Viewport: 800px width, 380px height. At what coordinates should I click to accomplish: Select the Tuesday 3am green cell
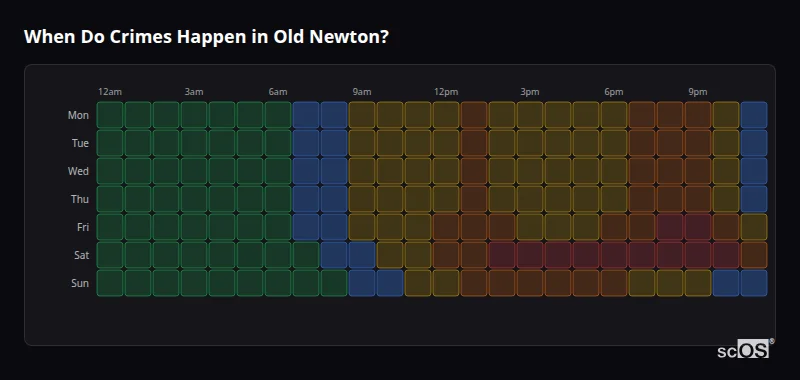coord(194,143)
